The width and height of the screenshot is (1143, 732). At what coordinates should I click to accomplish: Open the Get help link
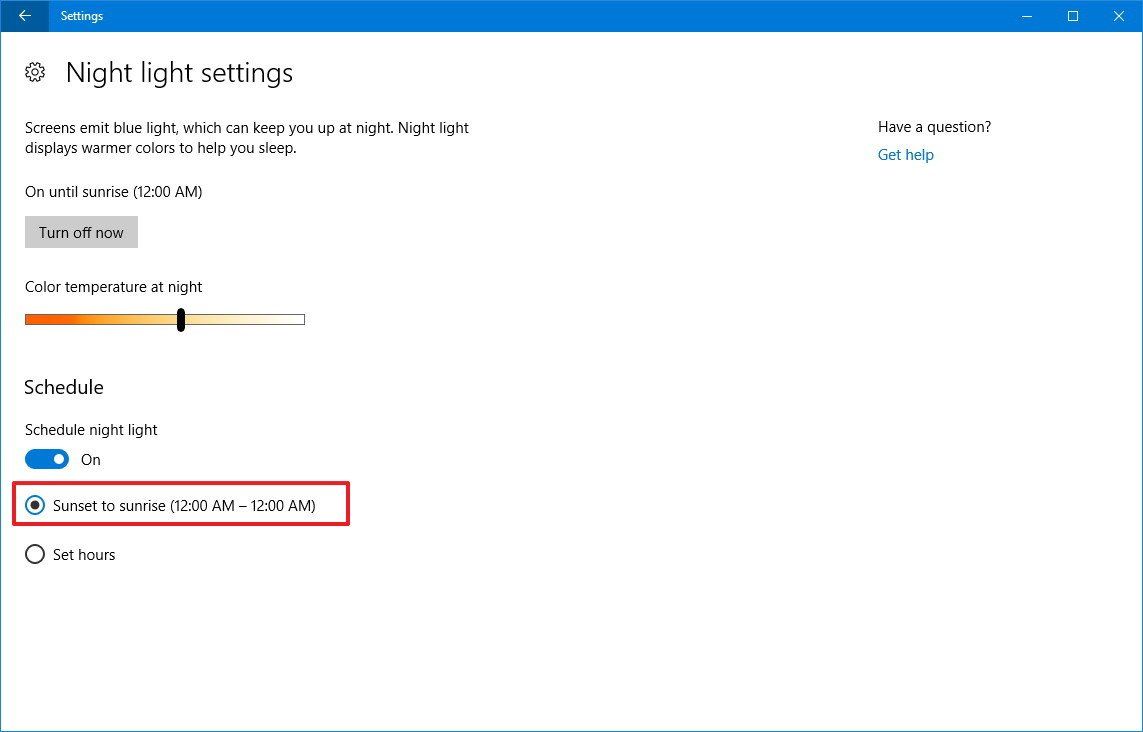(905, 154)
